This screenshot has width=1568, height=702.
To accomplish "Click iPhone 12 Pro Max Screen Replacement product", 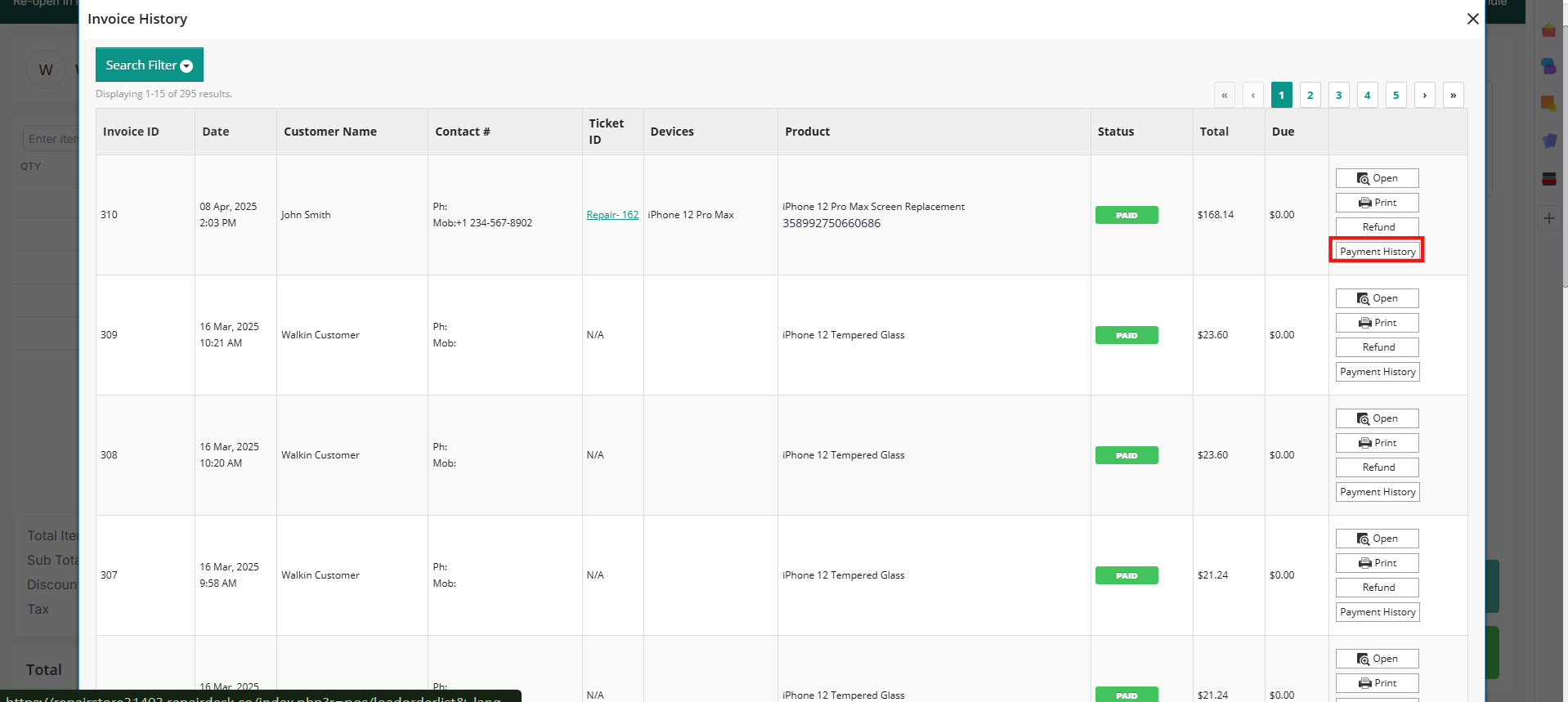I will point(873,207).
